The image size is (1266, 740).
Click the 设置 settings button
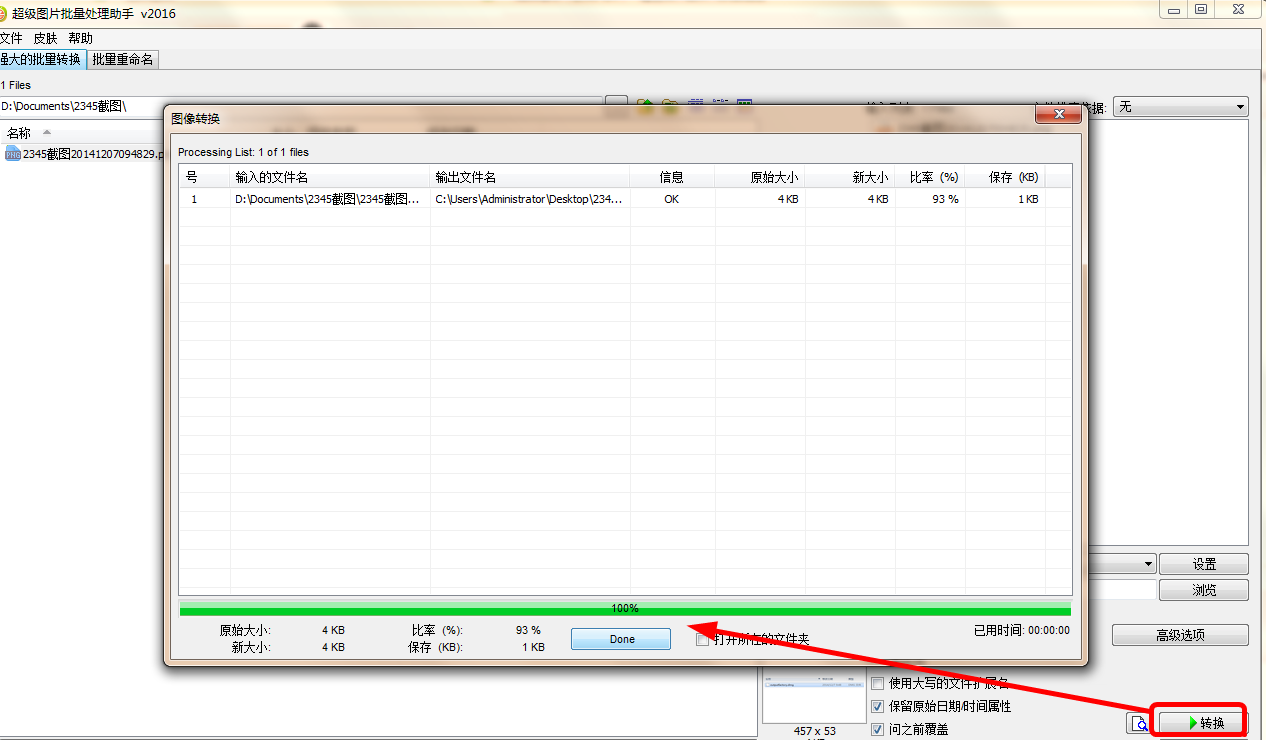[x=1204, y=564]
